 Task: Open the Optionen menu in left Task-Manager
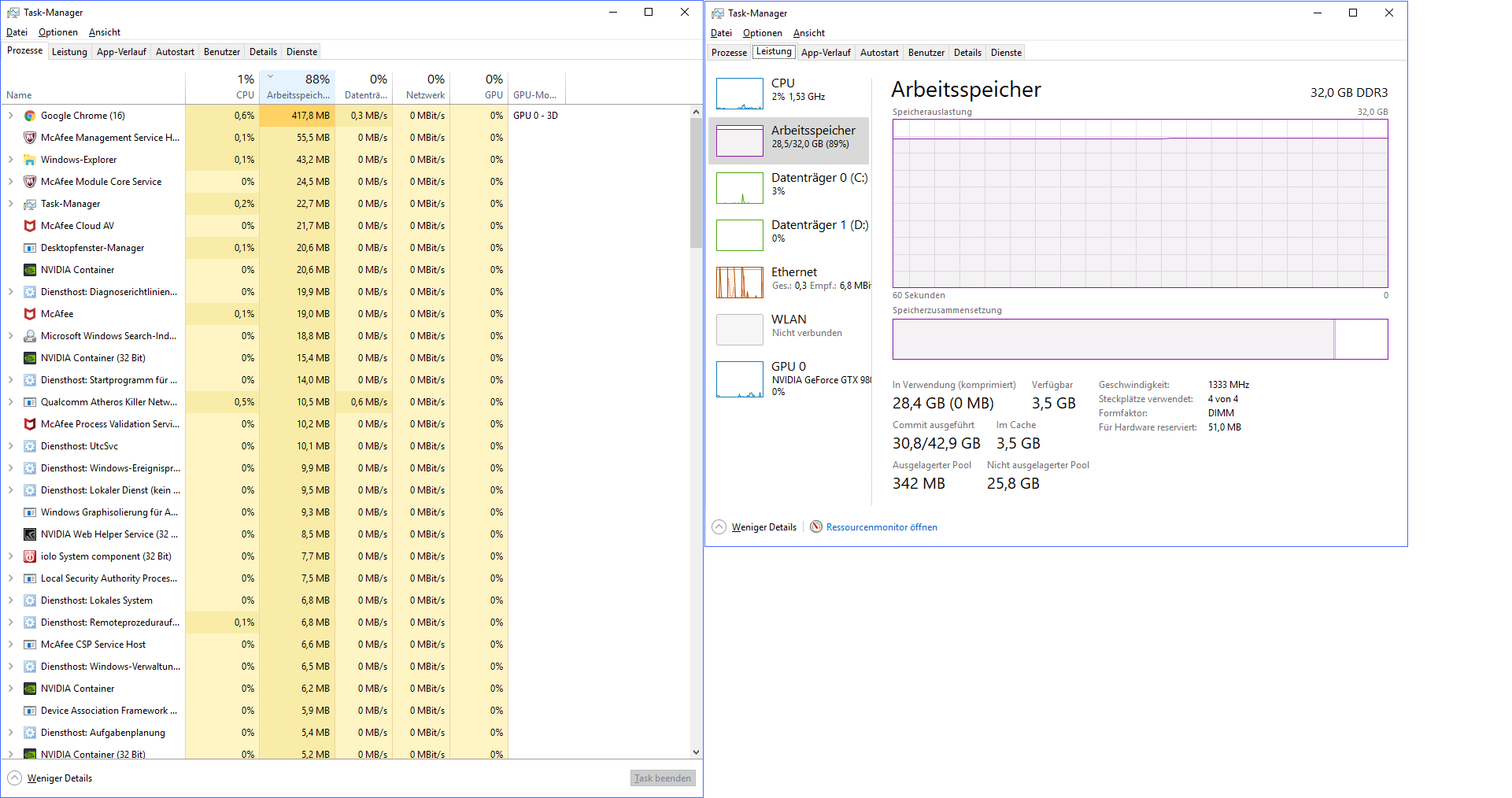[58, 32]
